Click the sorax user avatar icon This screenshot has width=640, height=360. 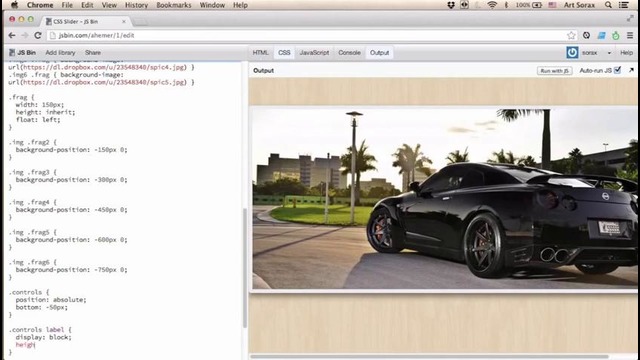coord(572,52)
